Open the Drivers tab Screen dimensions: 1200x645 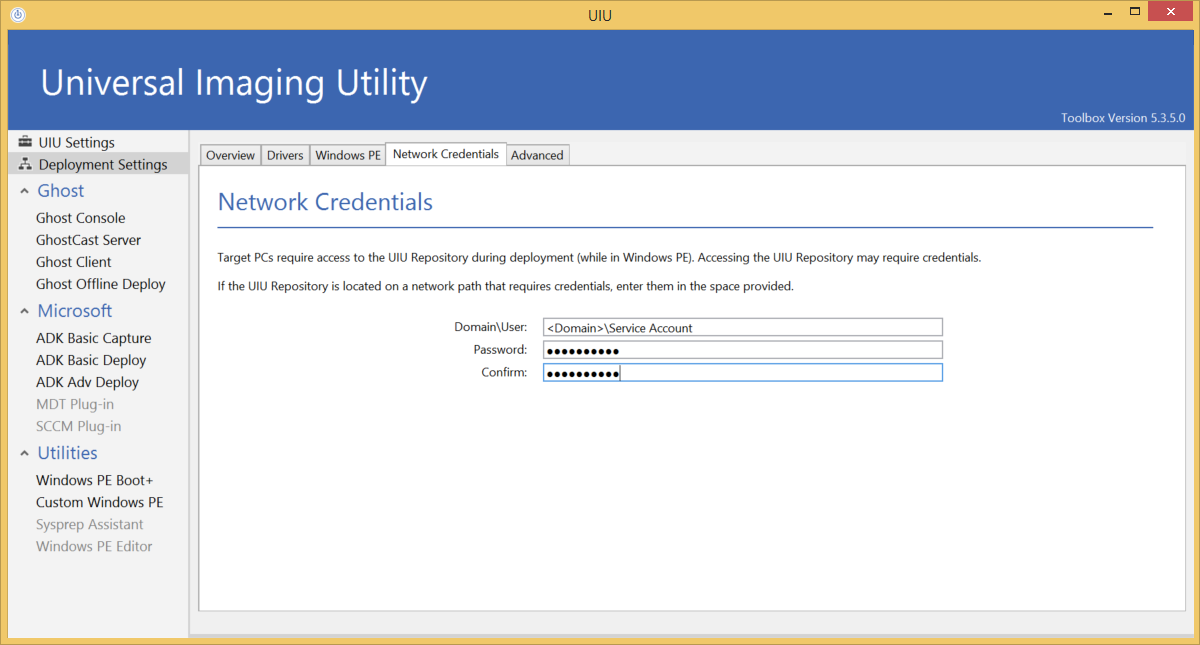click(x=285, y=155)
